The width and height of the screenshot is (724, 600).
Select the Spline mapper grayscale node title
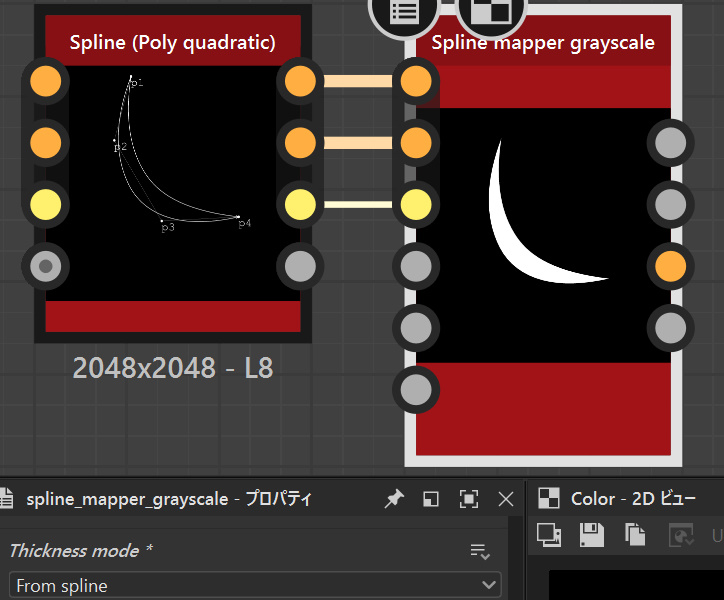pyautogui.click(x=543, y=42)
